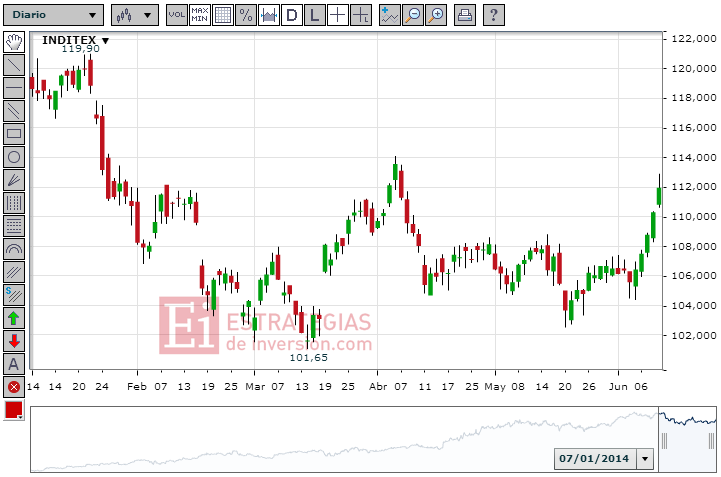Click the 110,000 price axis label

pos(694,217)
